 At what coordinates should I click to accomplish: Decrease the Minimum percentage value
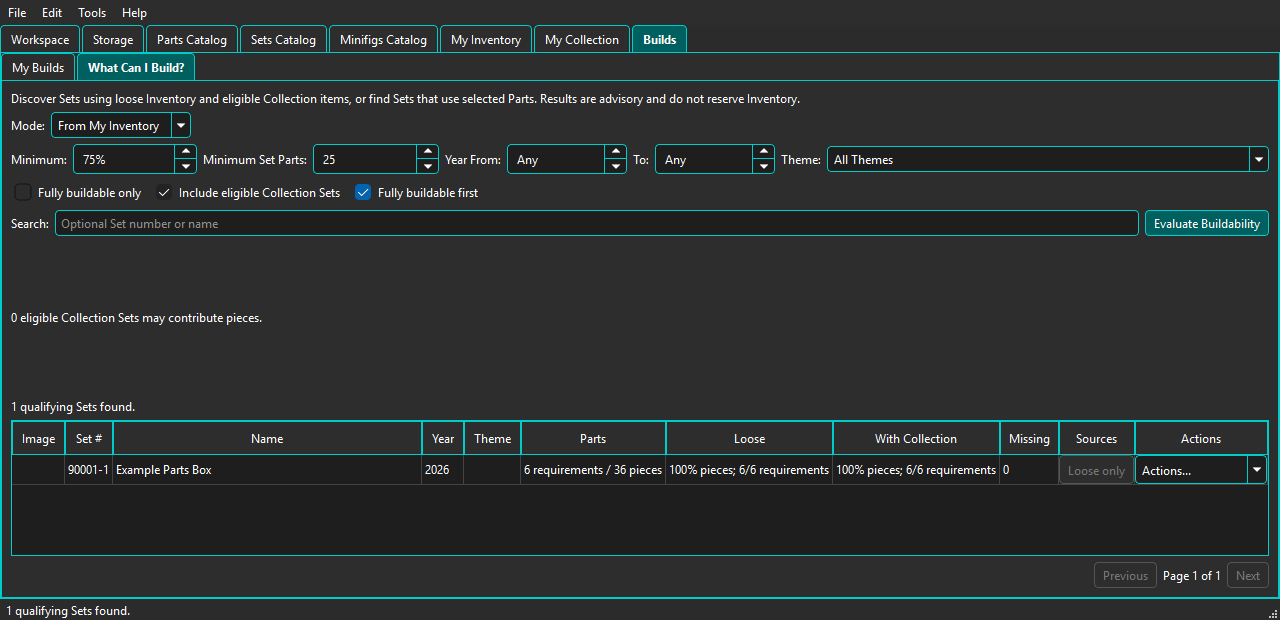click(185, 167)
